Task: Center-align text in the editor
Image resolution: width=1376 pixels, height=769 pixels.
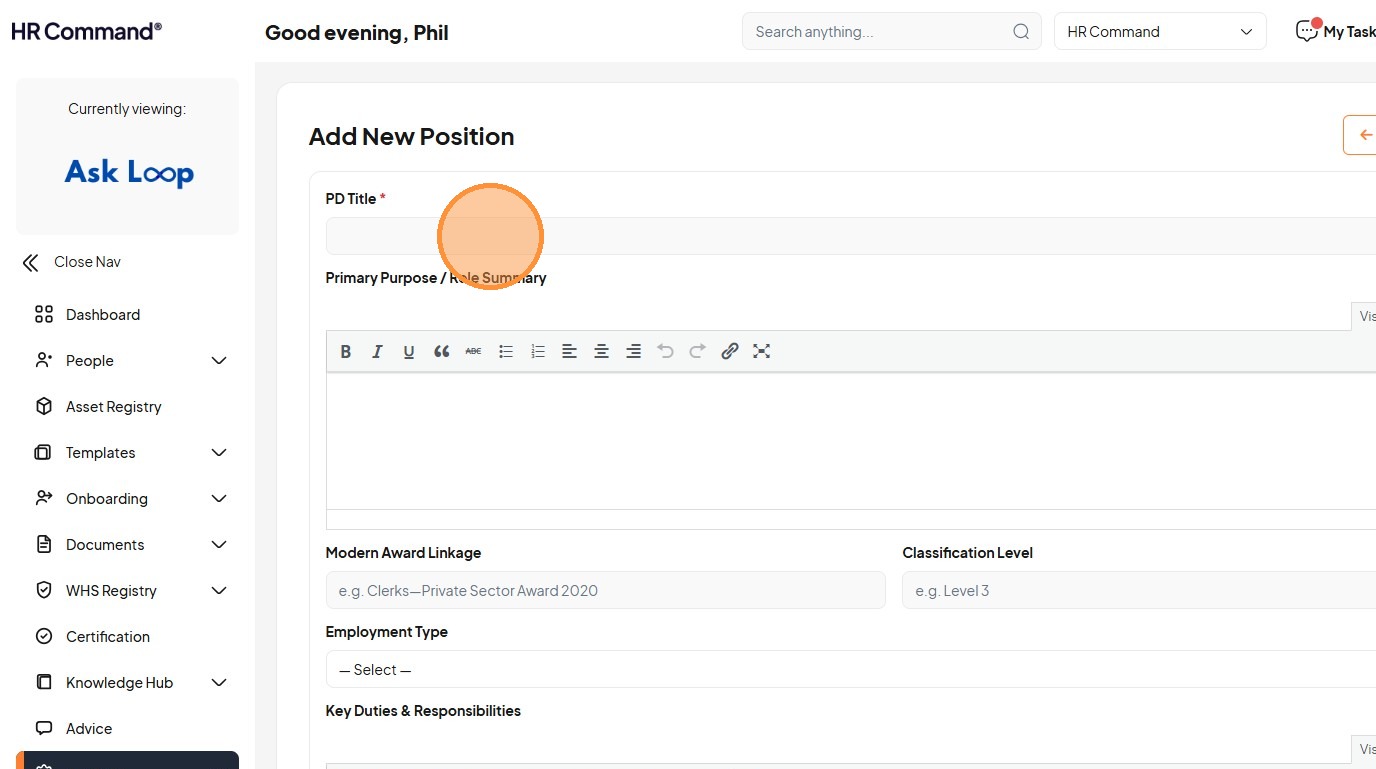Action: (x=601, y=351)
